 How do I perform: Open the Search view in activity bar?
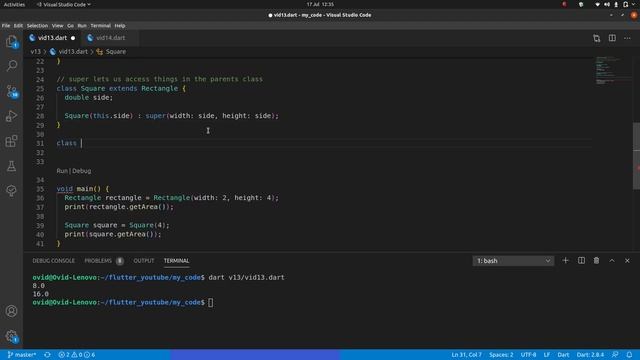[x=11, y=66]
